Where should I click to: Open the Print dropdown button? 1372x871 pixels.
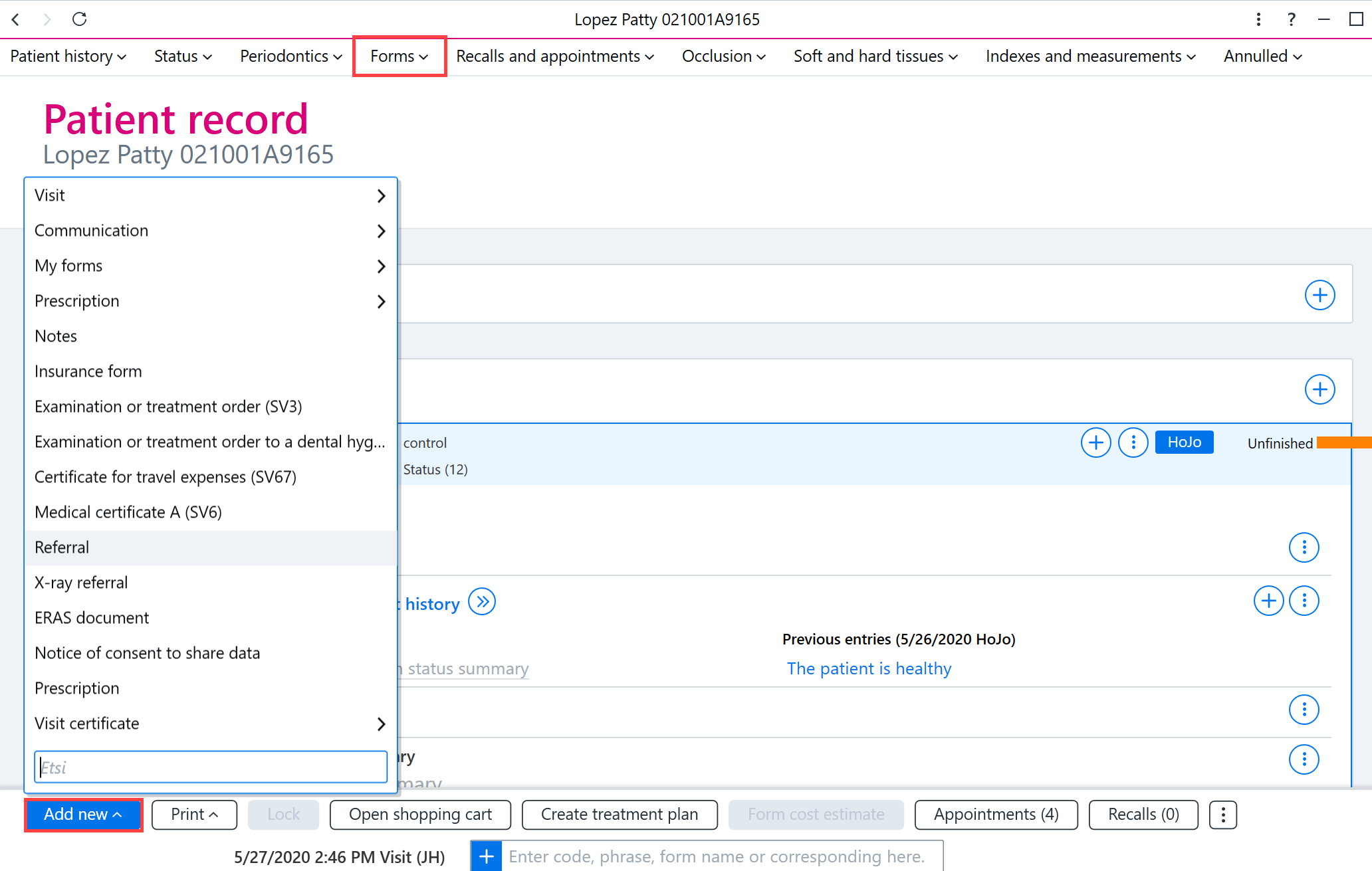(x=194, y=815)
